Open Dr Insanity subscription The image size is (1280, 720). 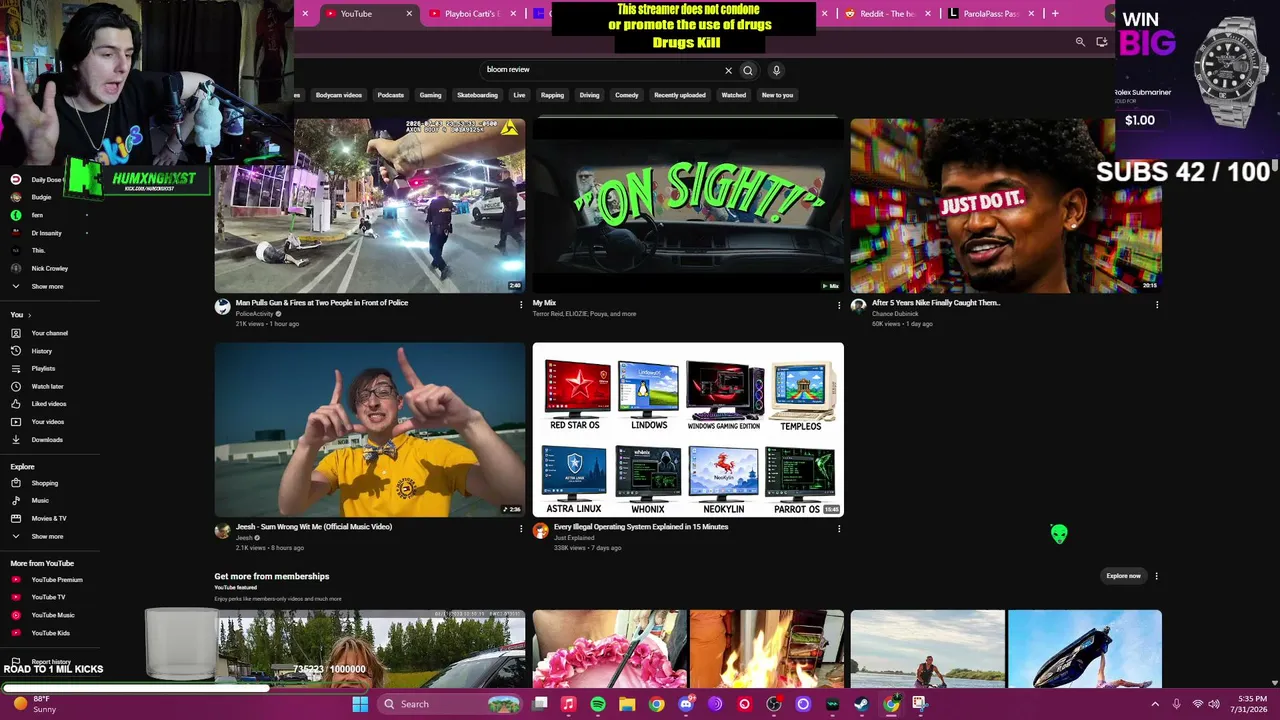46,233
